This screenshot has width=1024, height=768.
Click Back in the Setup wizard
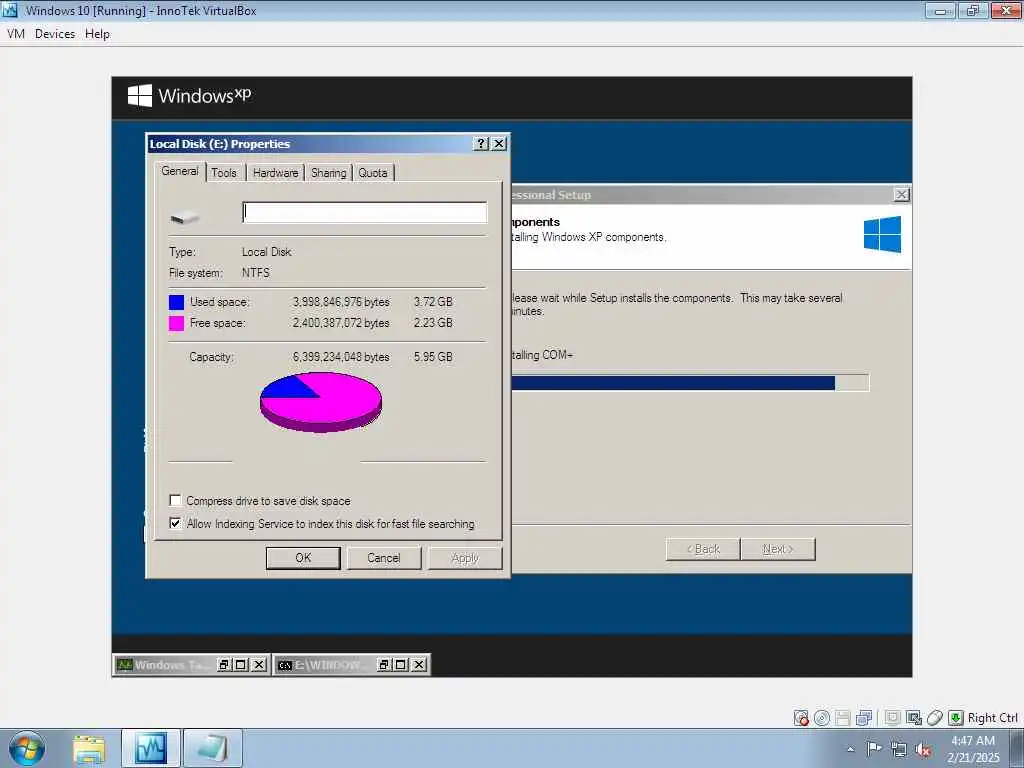pyautogui.click(x=703, y=549)
